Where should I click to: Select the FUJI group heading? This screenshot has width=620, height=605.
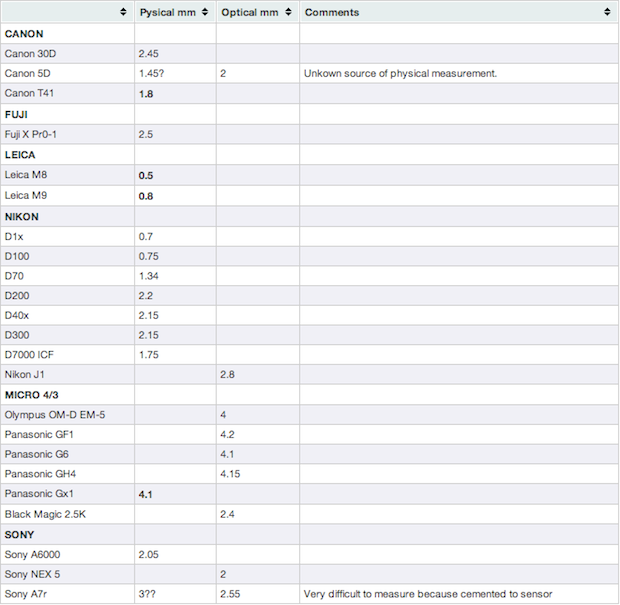point(16,115)
